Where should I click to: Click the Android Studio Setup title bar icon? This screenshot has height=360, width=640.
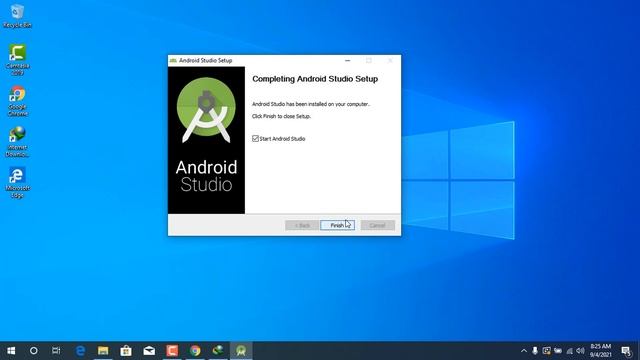tap(173, 60)
